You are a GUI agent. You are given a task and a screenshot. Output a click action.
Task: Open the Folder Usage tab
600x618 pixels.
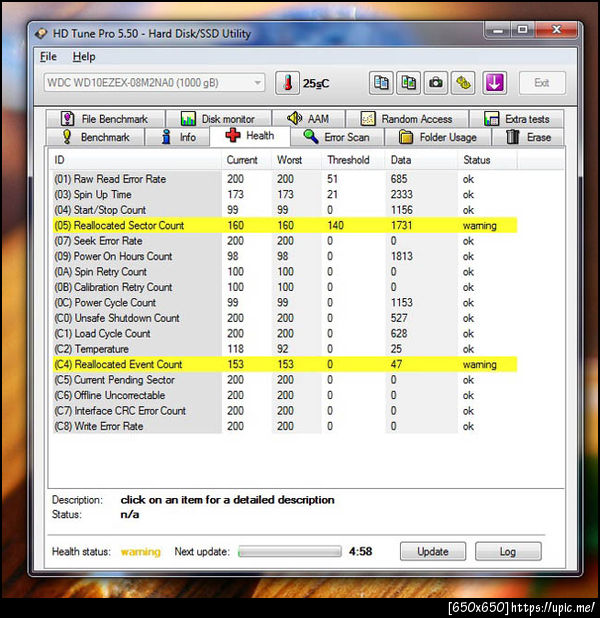pos(438,137)
